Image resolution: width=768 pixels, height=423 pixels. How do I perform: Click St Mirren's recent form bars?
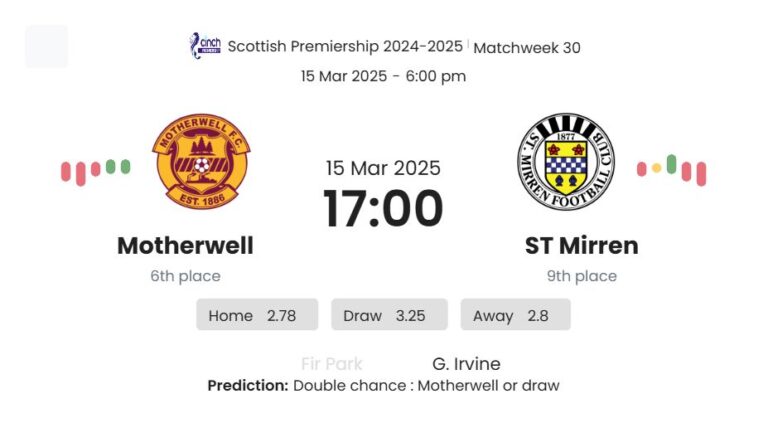click(671, 169)
